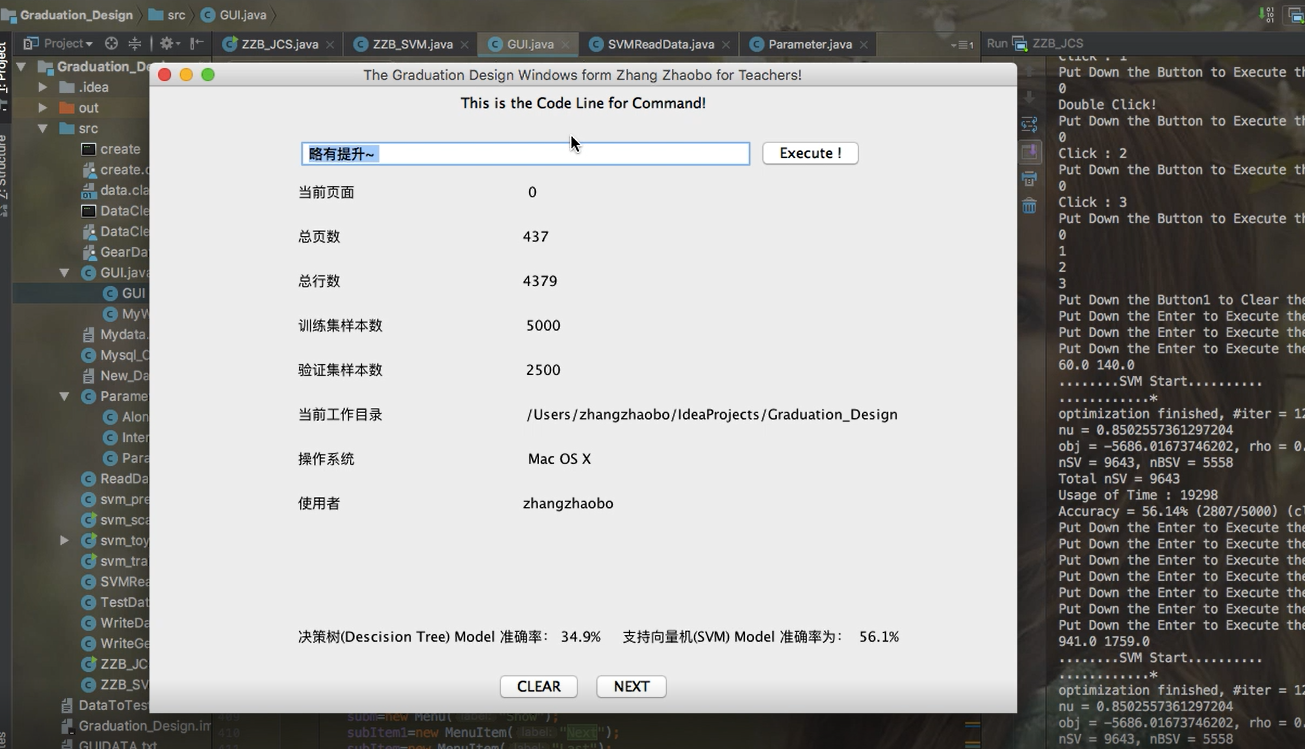Click the ZZB_SV class file icon
The image size is (1305, 749).
point(89,685)
